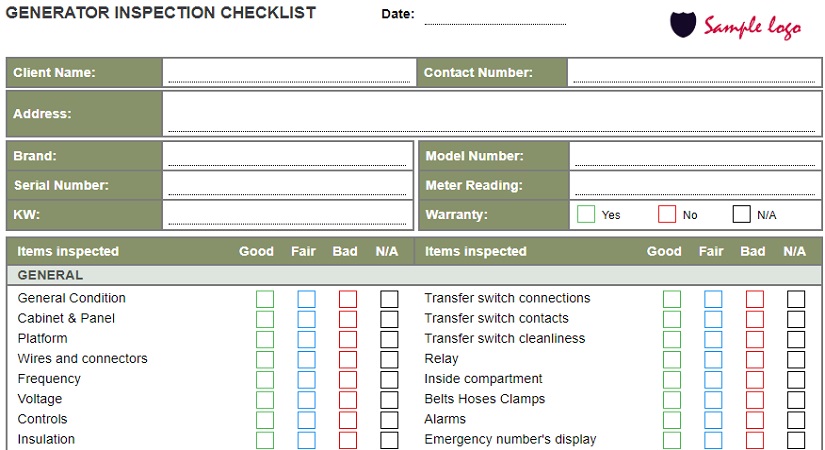Mark General Condition as Good
This screenshot has height=450, width=825.
point(265,299)
